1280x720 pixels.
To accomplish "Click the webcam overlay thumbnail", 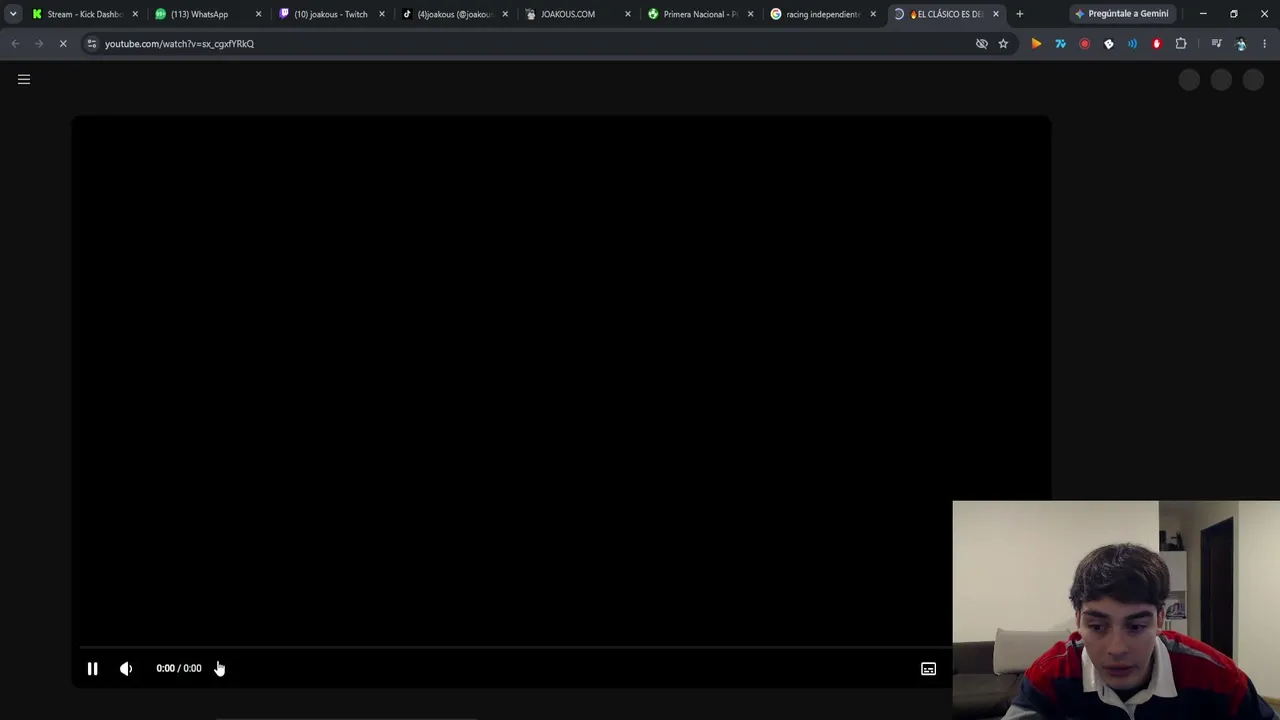I will 1116,610.
